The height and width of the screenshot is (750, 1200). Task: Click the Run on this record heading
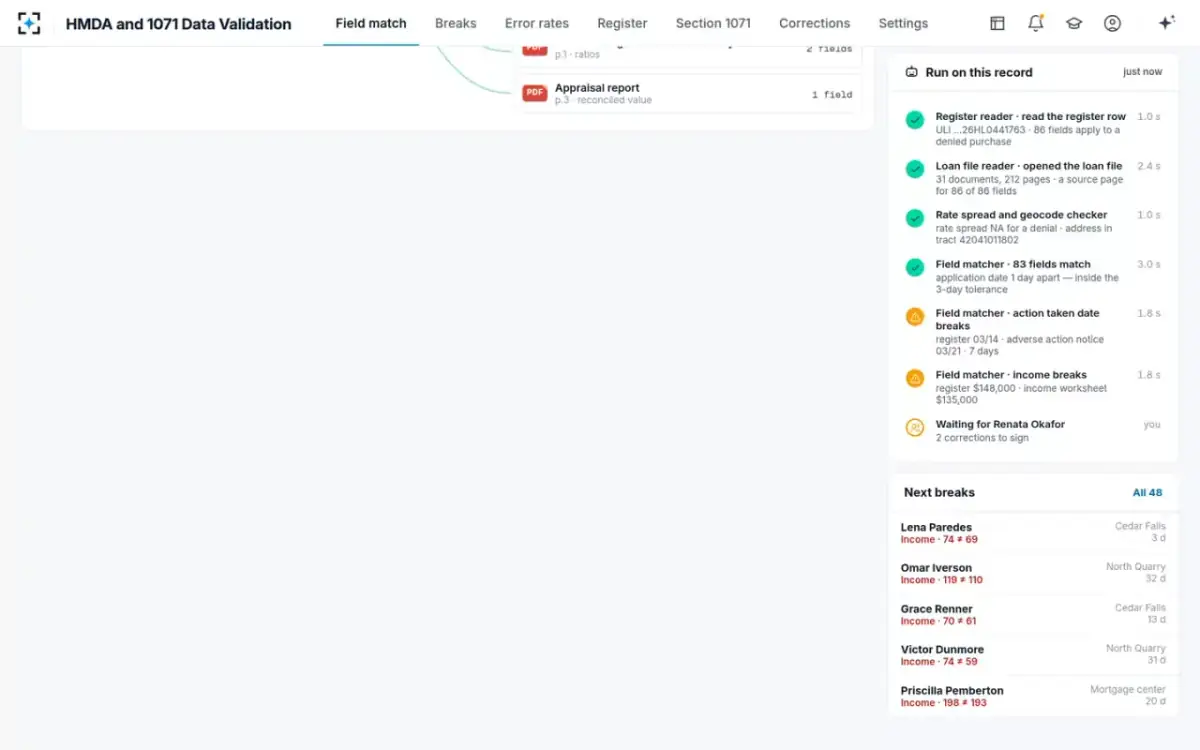(x=979, y=72)
